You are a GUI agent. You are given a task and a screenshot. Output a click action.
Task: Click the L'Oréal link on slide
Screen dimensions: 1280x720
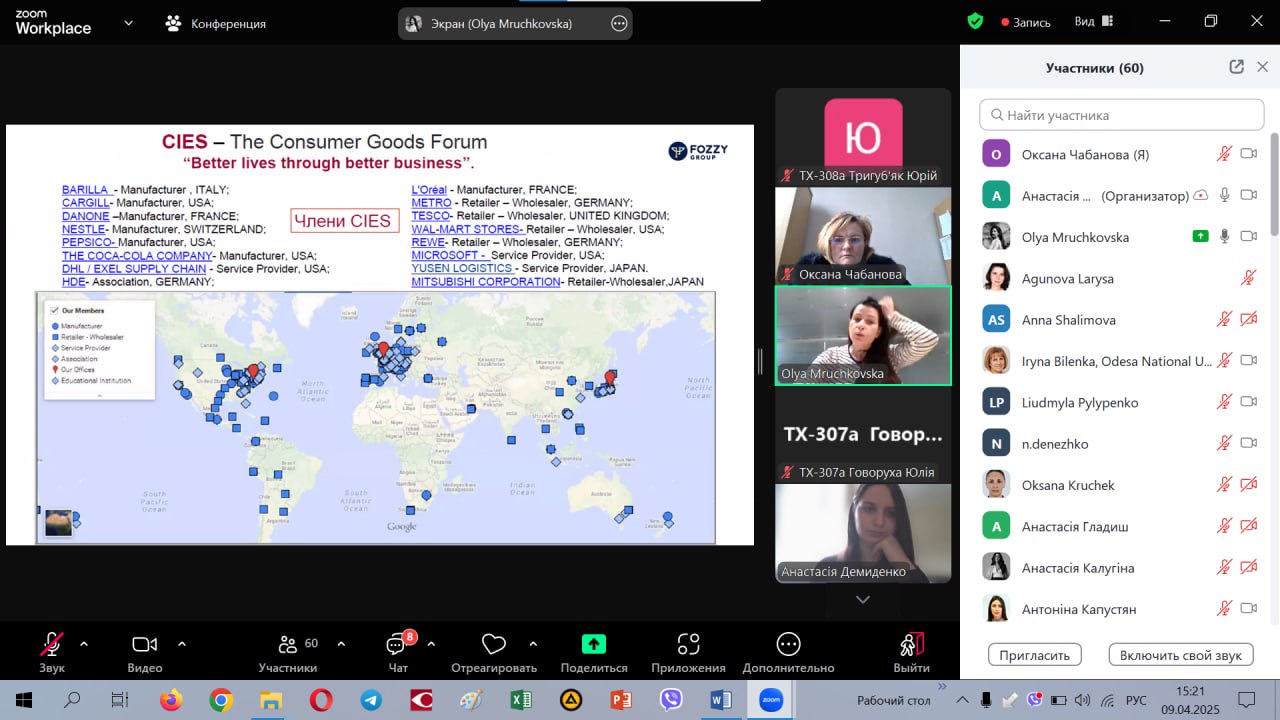coord(429,189)
